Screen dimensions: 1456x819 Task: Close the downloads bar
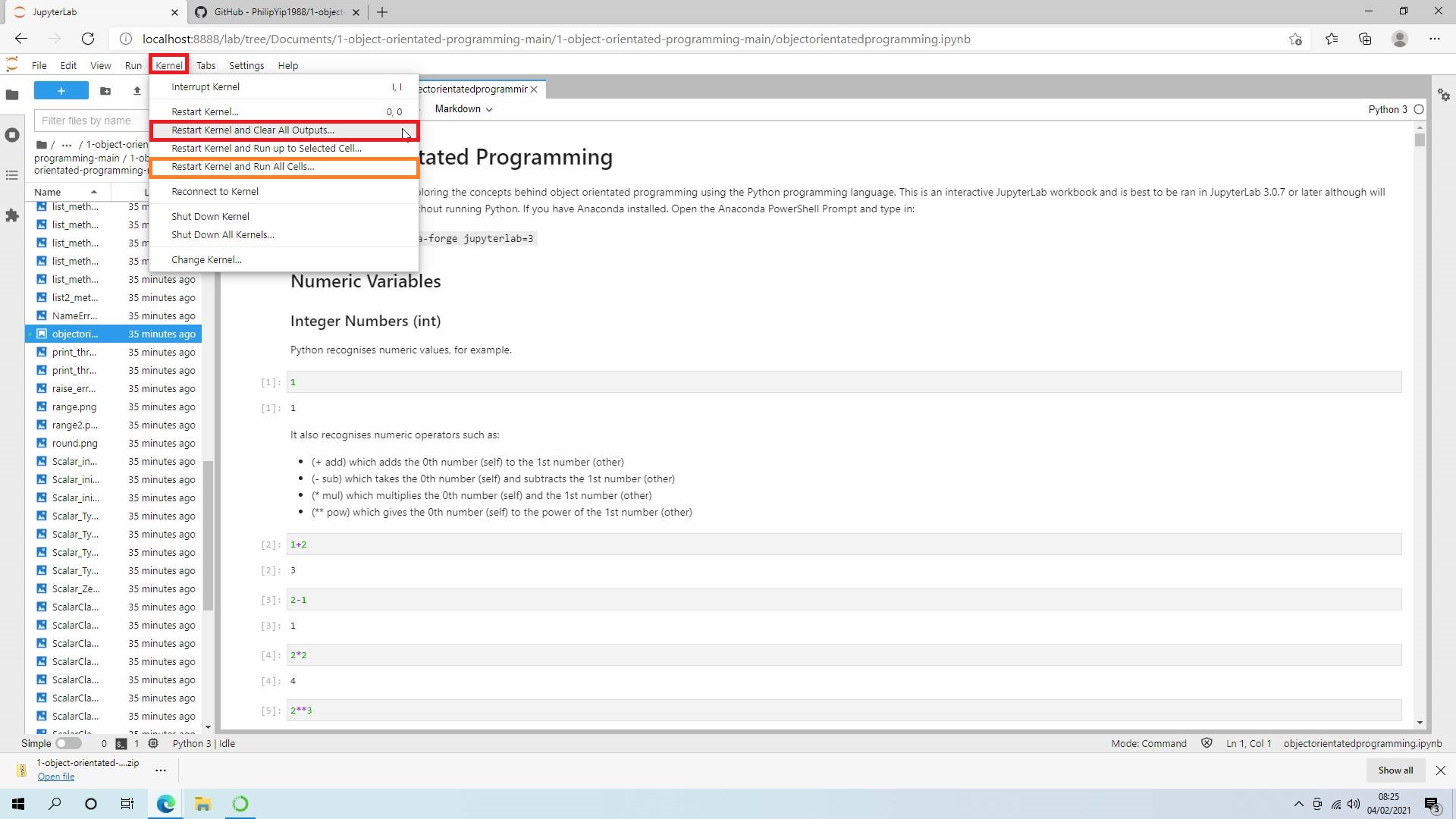click(x=1440, y=770)
